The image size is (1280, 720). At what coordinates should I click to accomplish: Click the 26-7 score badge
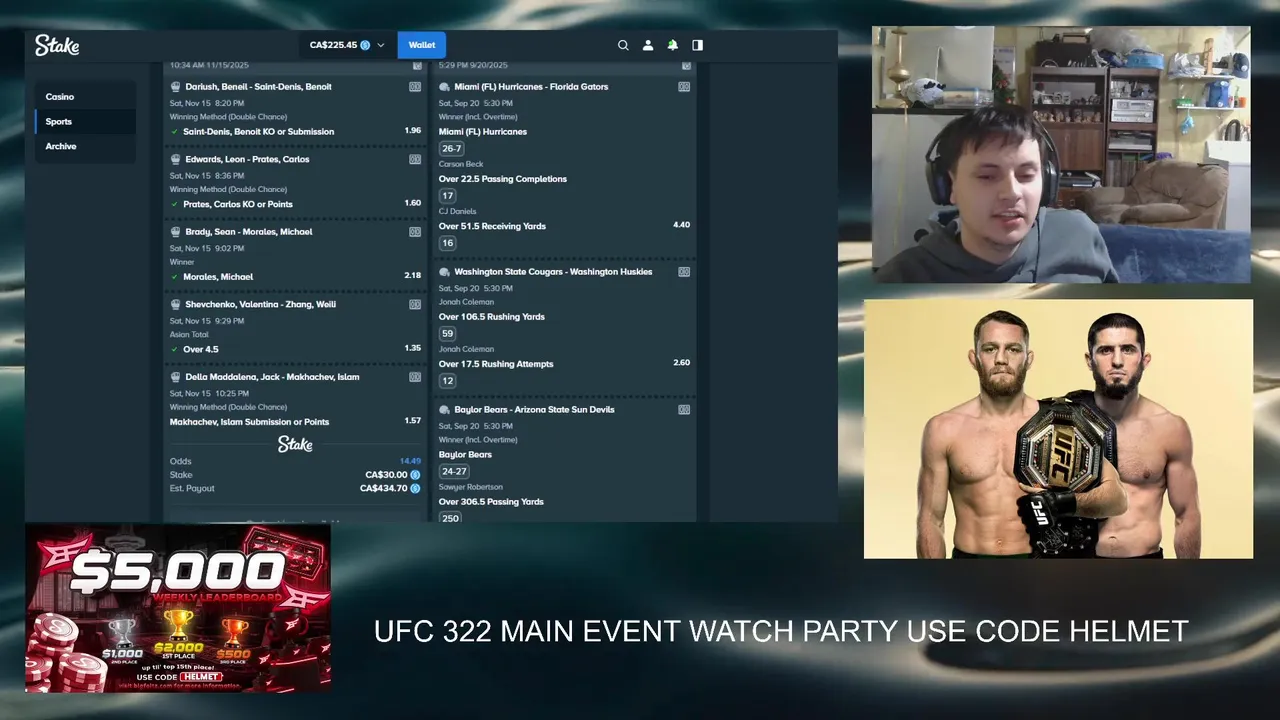tap(452, 149)
